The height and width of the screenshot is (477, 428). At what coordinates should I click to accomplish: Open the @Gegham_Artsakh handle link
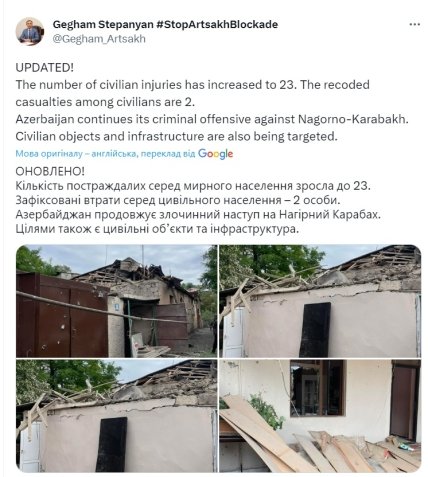point(99,39)
